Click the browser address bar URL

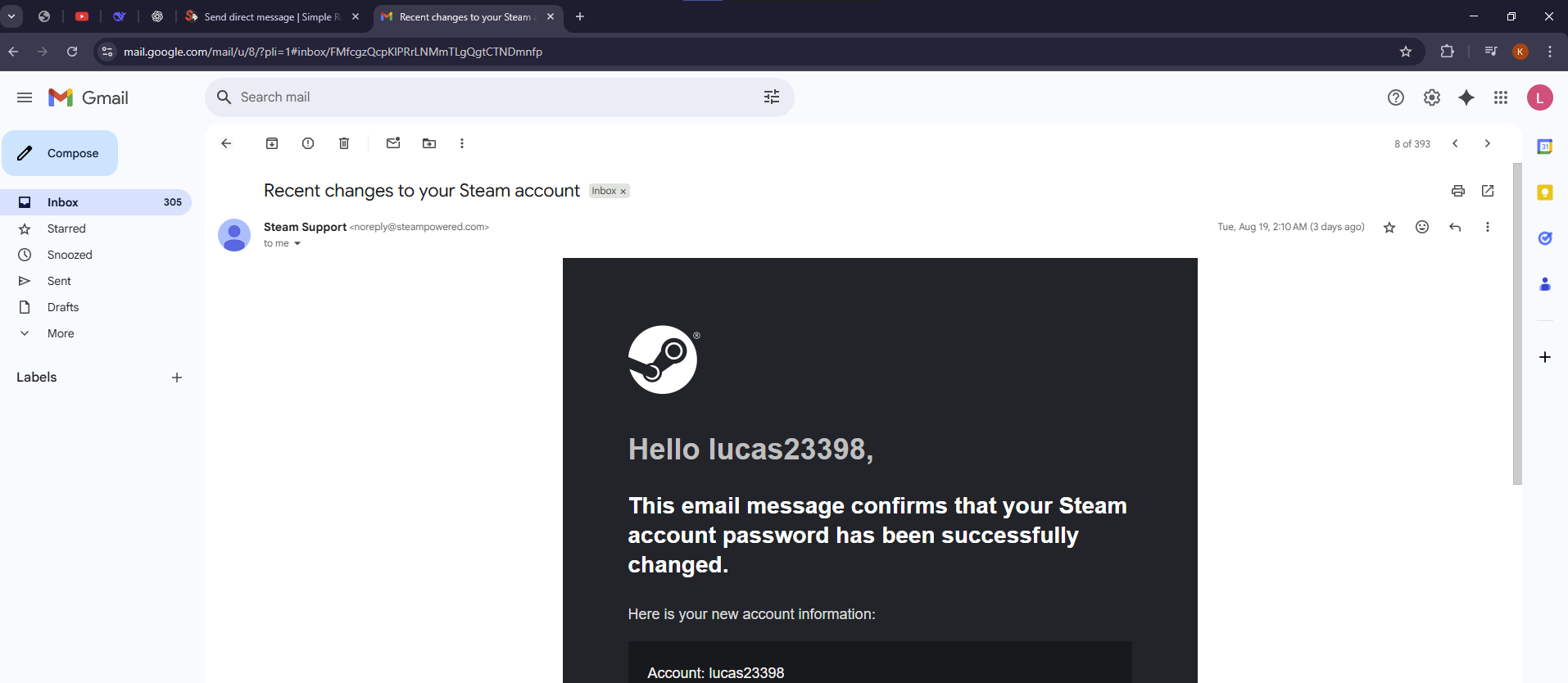pos(333,52)
